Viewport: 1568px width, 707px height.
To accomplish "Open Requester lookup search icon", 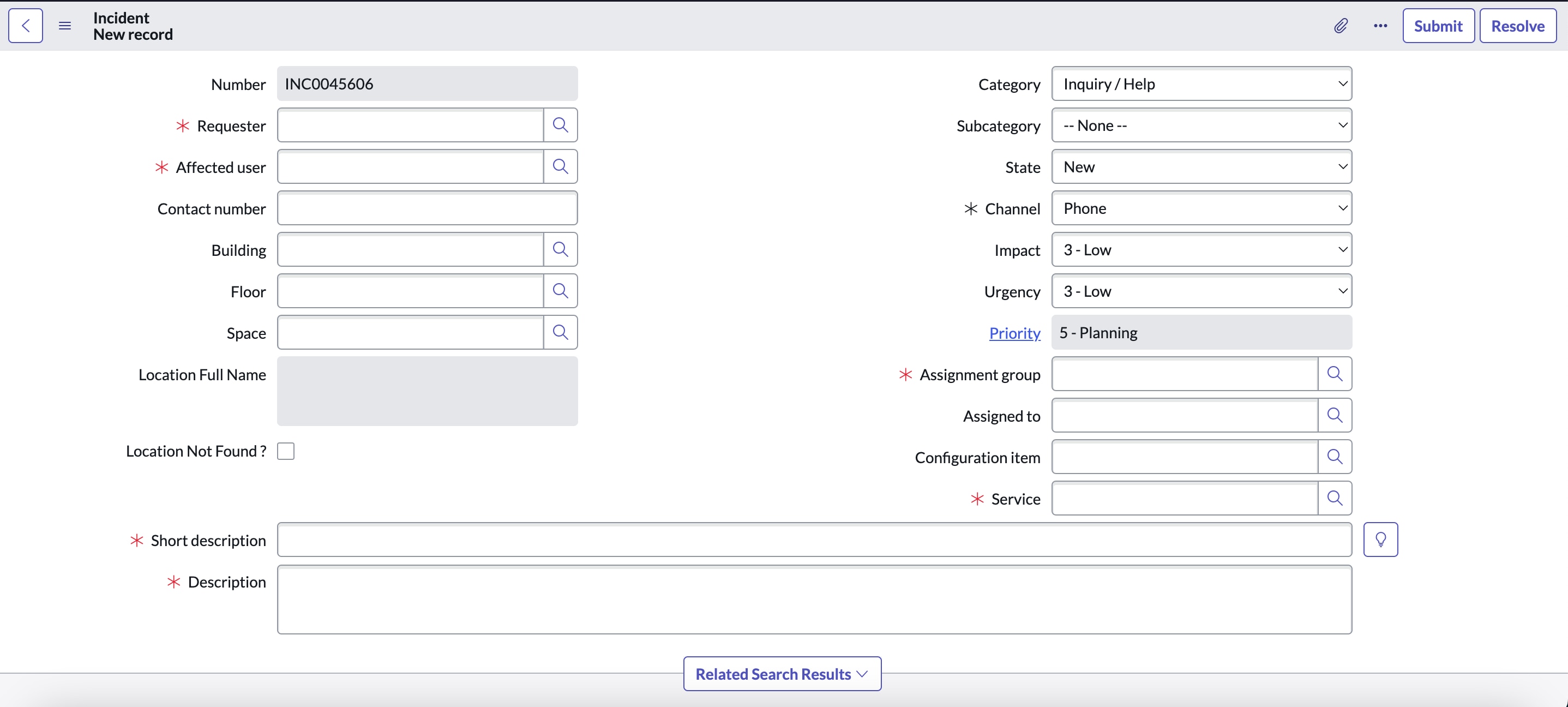I will (560, 125).
